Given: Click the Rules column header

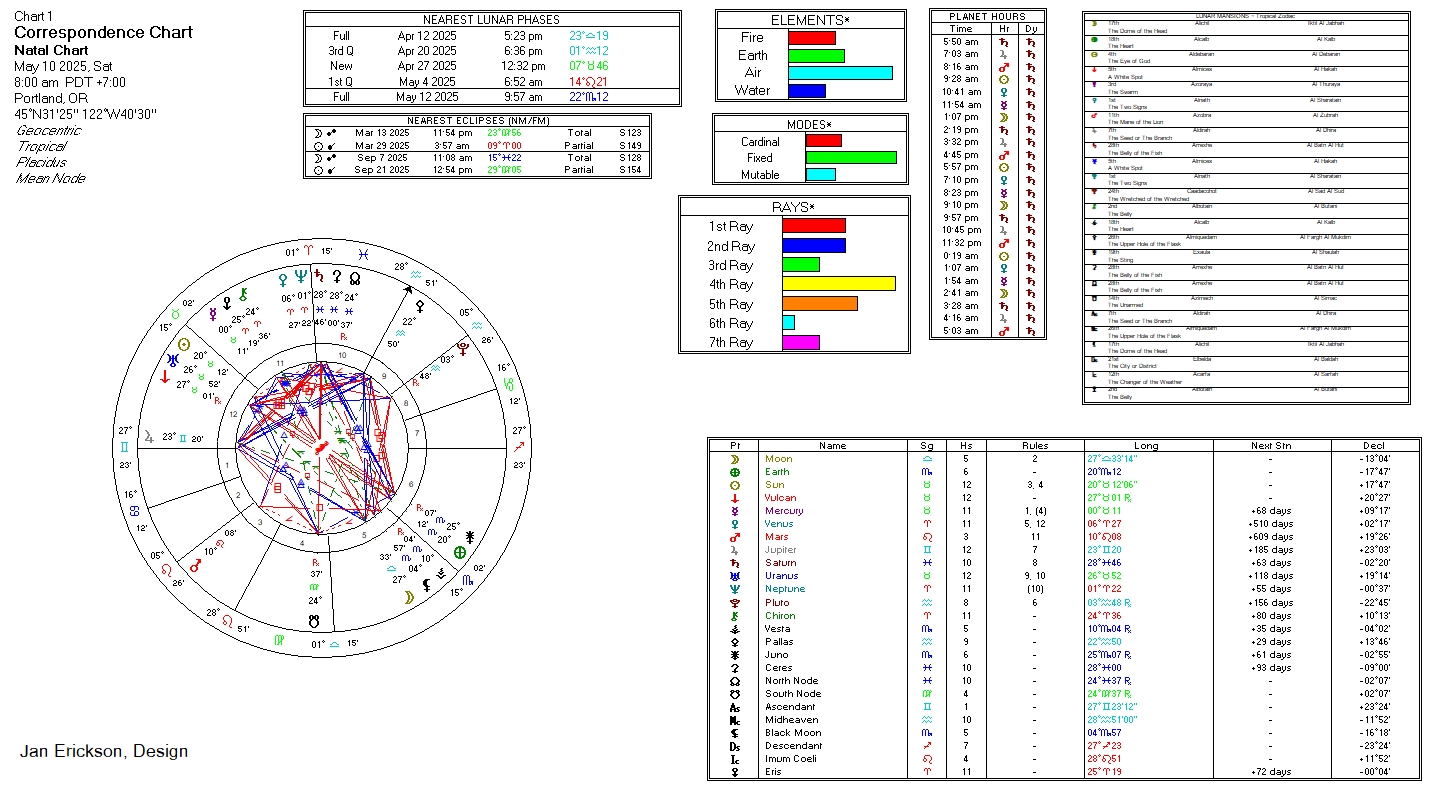Looking at the screenshot, I should (x=1035, y=446).
